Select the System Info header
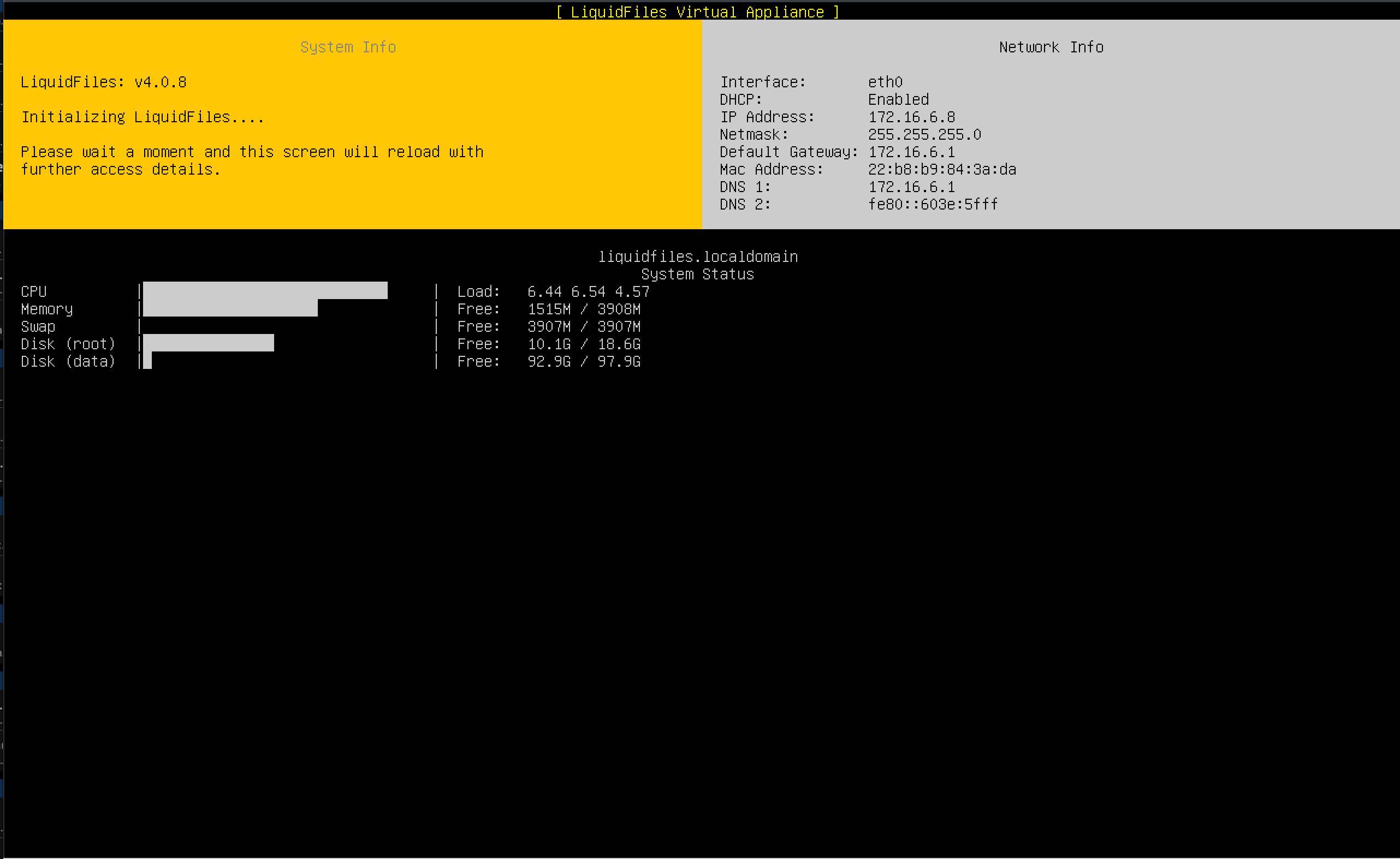This screenshot has height=859, width=1400. pos(348,47)
